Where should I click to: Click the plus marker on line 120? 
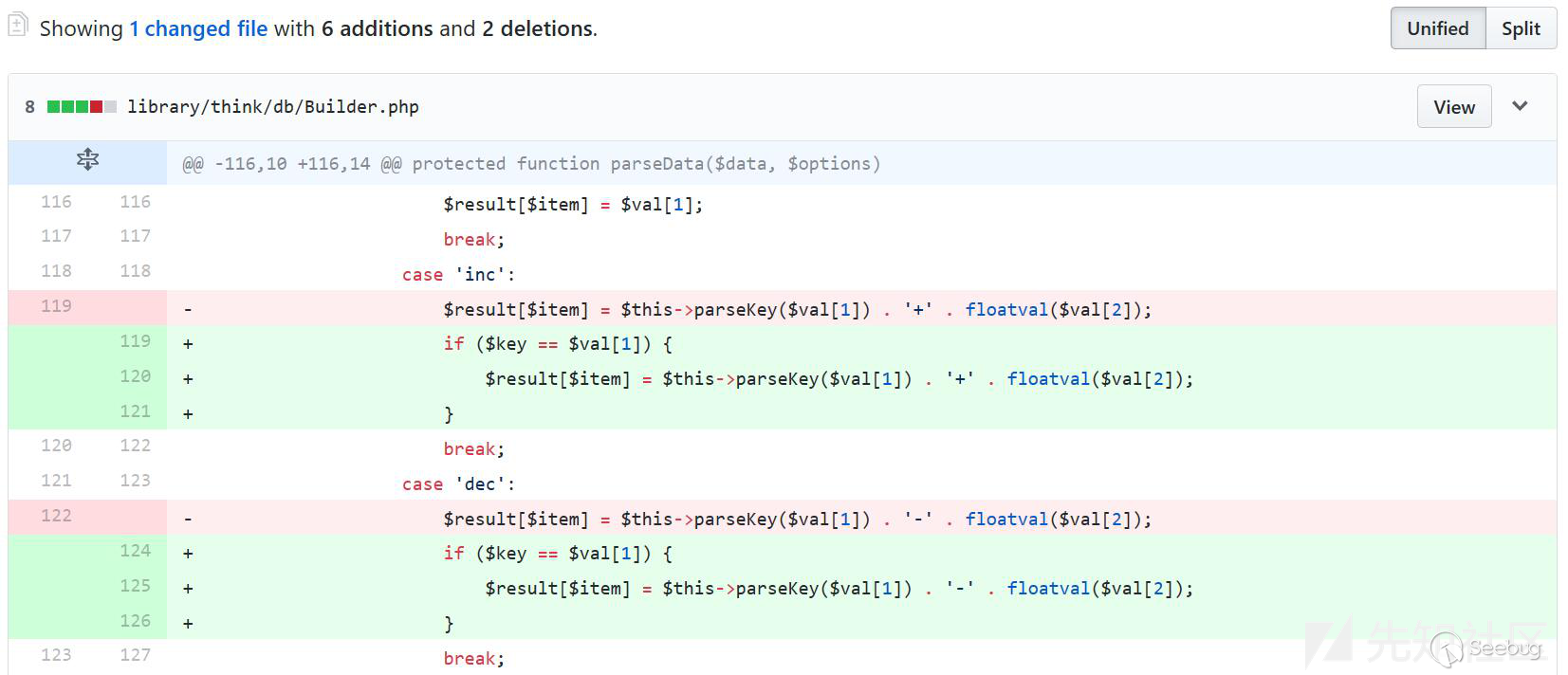coord(188,379)
